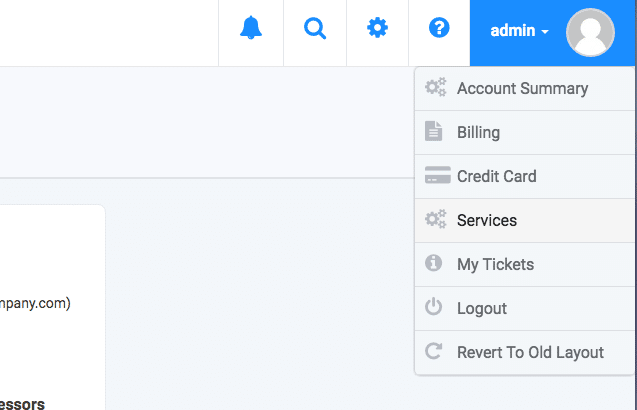Open search with the magnifier icon
The height and width of the screenshot is (410, 637).
[x=315, y=29]
